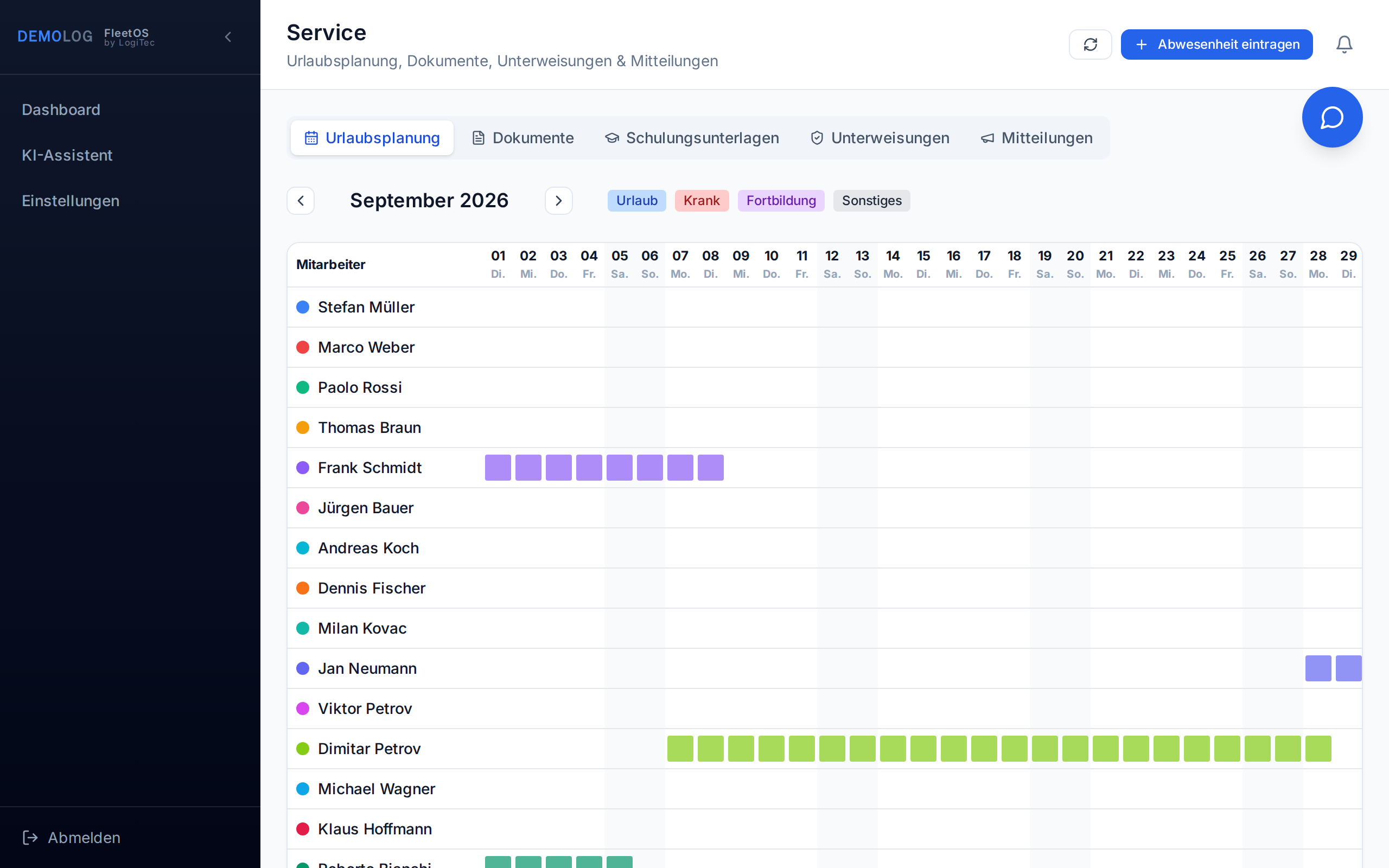Click the Fortbildung legend badge
The width and height of the screenshot is (1389, 868).
point(781,201)
